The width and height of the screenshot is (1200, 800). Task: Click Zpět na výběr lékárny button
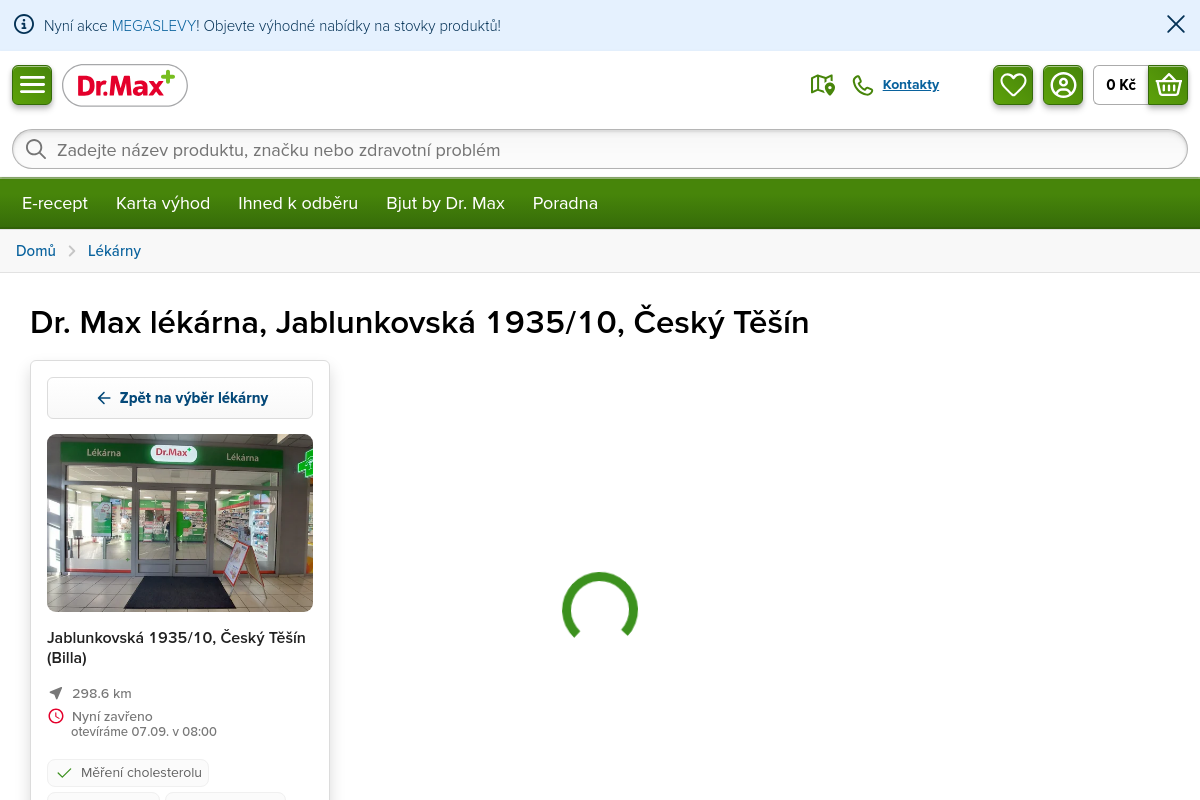[x=180, y=398]
